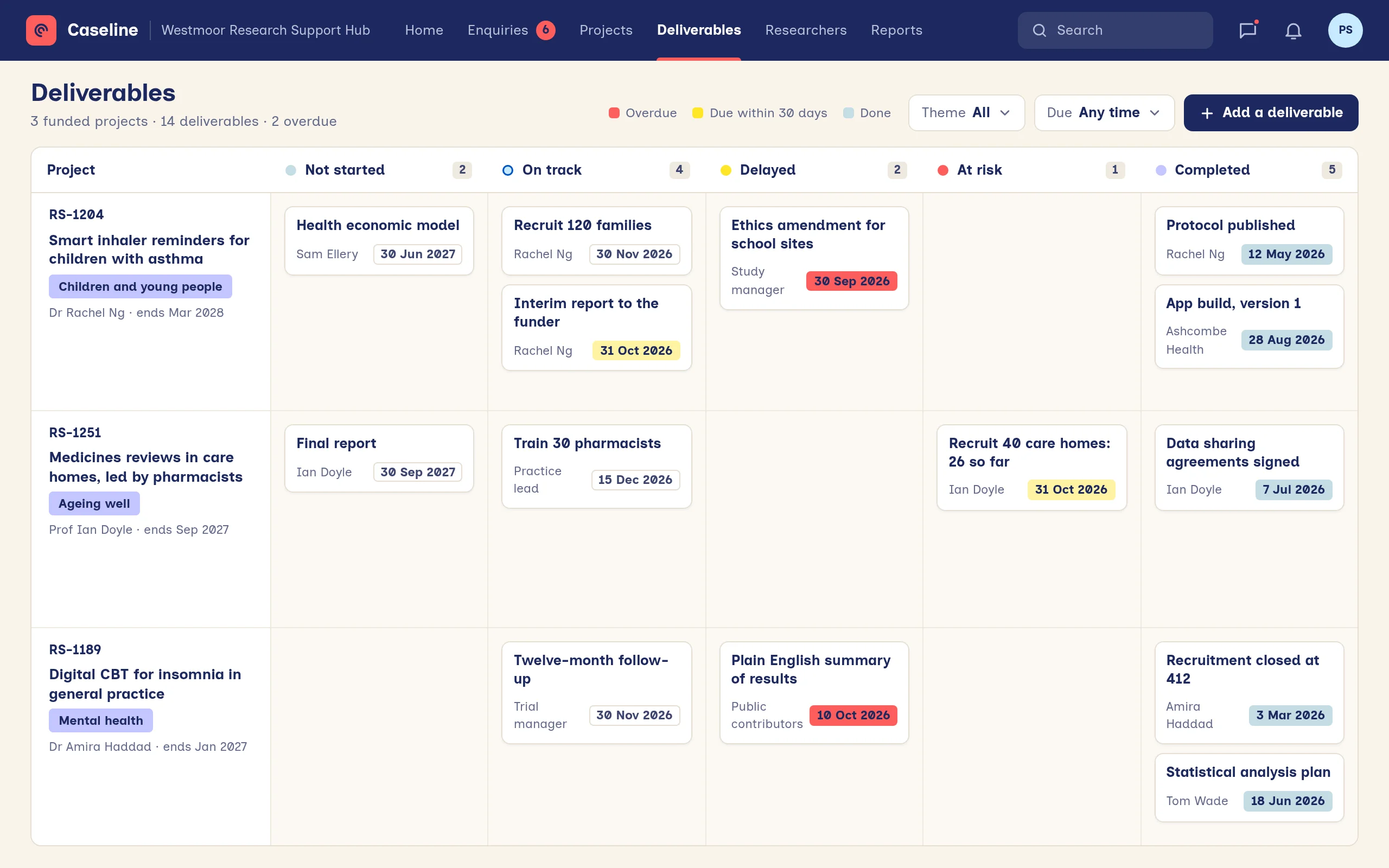Click the Caseline logo icon

pyautogui.click(x=41, y=30)
